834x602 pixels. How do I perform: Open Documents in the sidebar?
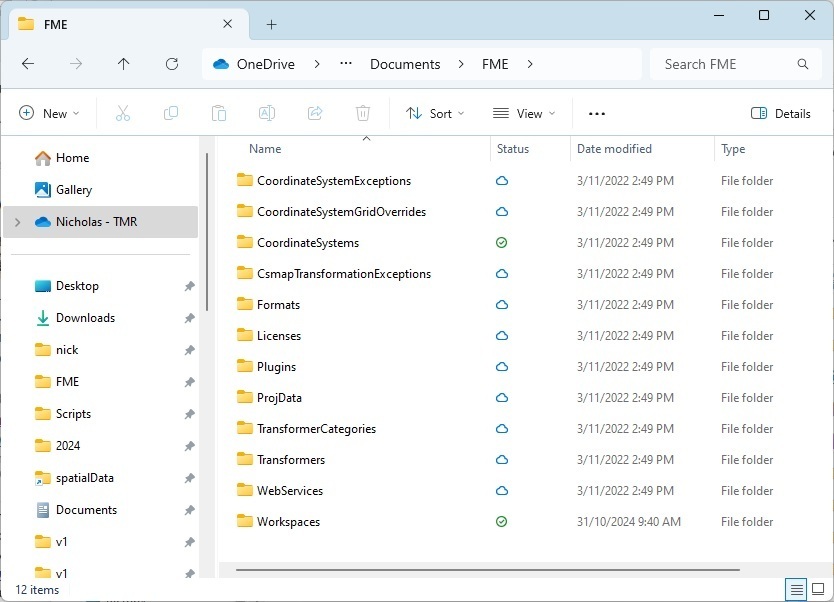pos(86,509)
